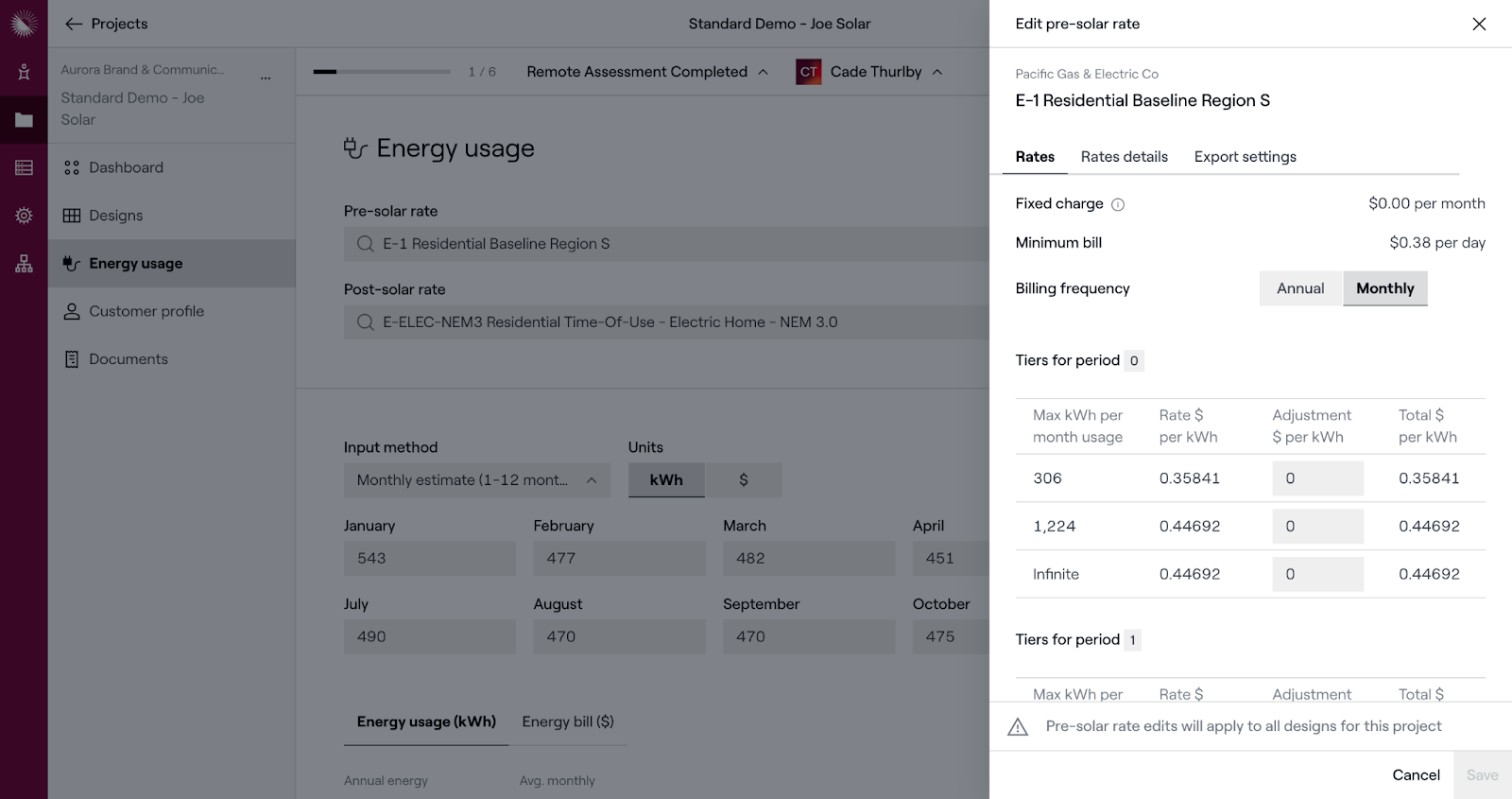The width and height of the screenshot is (1512, 799).
Task: Click the back arrow next to Projects
Action: point(74,24)
